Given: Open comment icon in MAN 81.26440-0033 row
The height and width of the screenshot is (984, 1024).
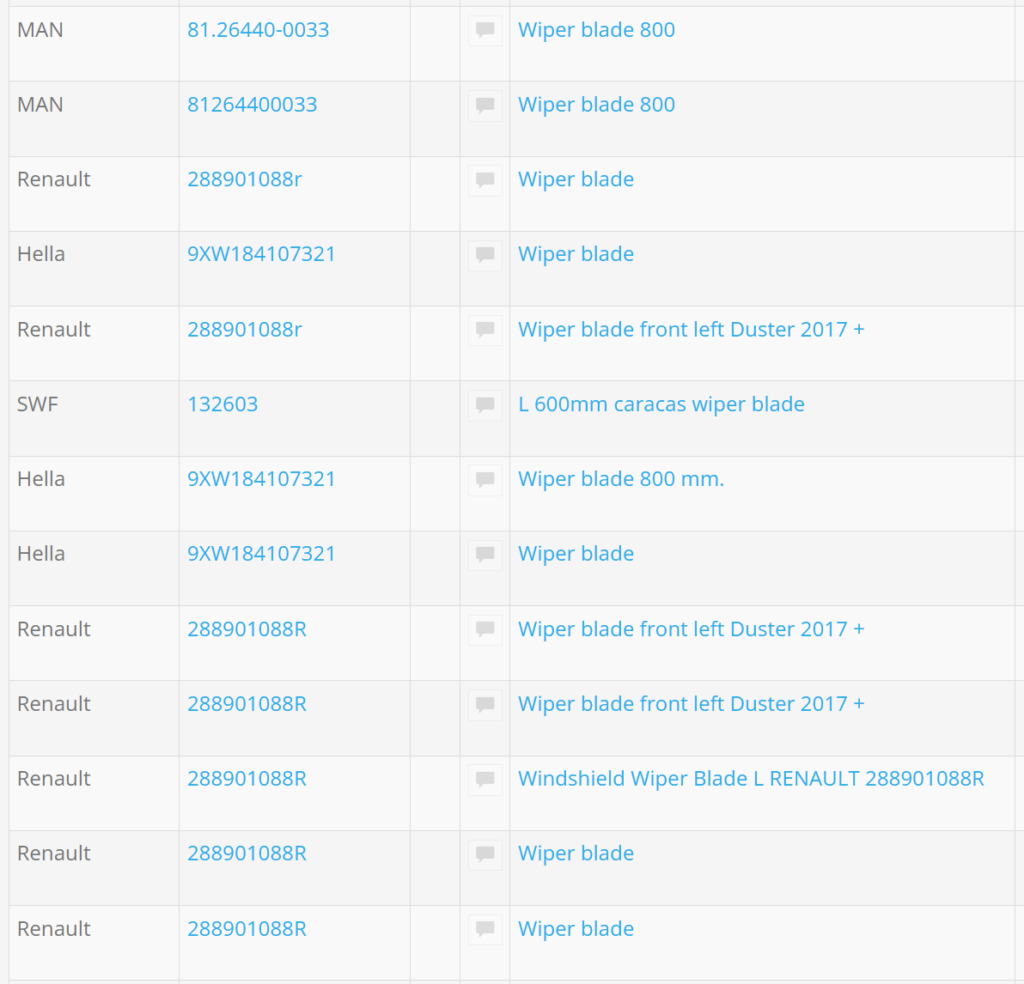Looking at the screenshot, I should [x=485, y=30].
